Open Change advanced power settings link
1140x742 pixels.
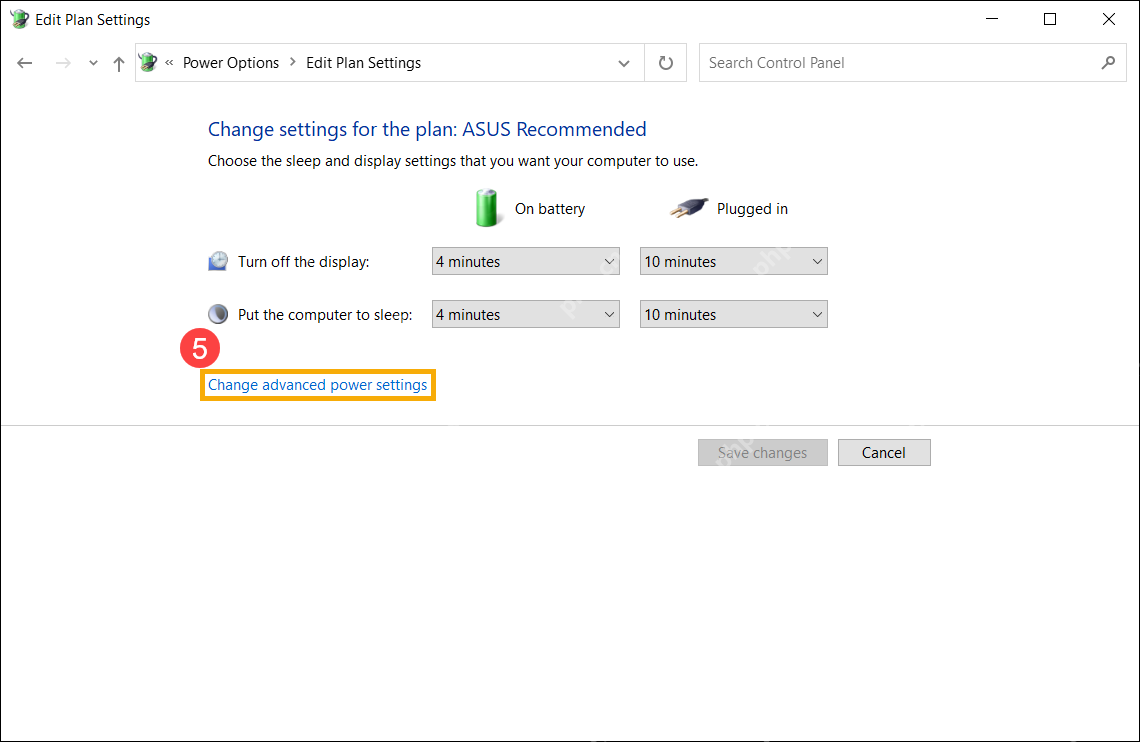pyautogui.click(x=318, y=385)
